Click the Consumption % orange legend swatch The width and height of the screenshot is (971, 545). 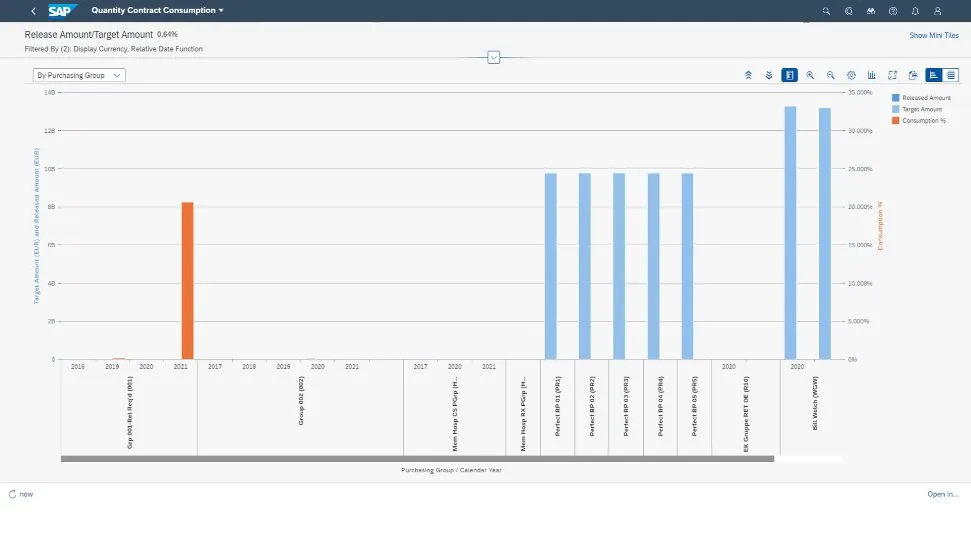896,120
